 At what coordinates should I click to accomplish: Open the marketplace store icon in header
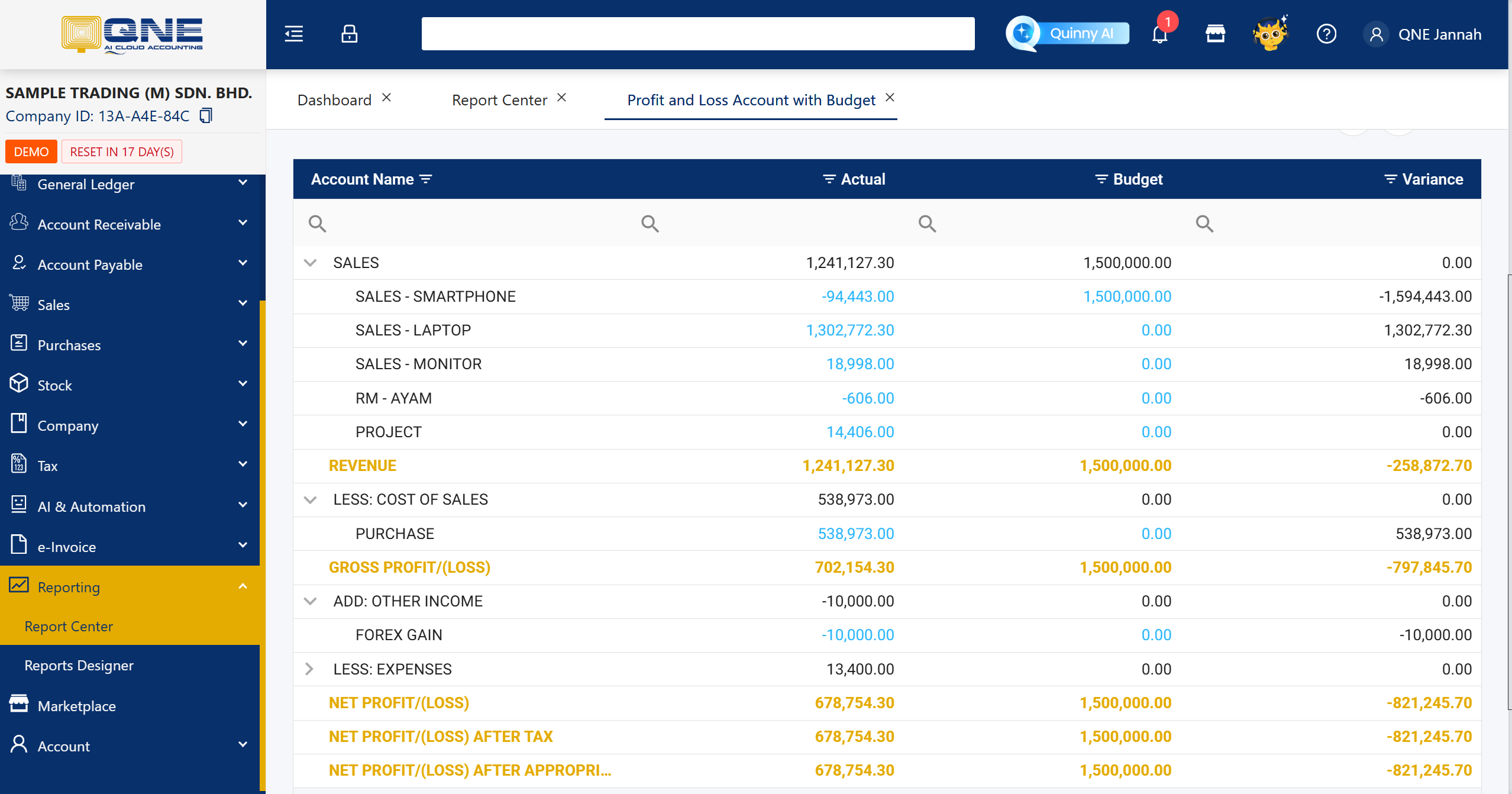pos(1215,34)
